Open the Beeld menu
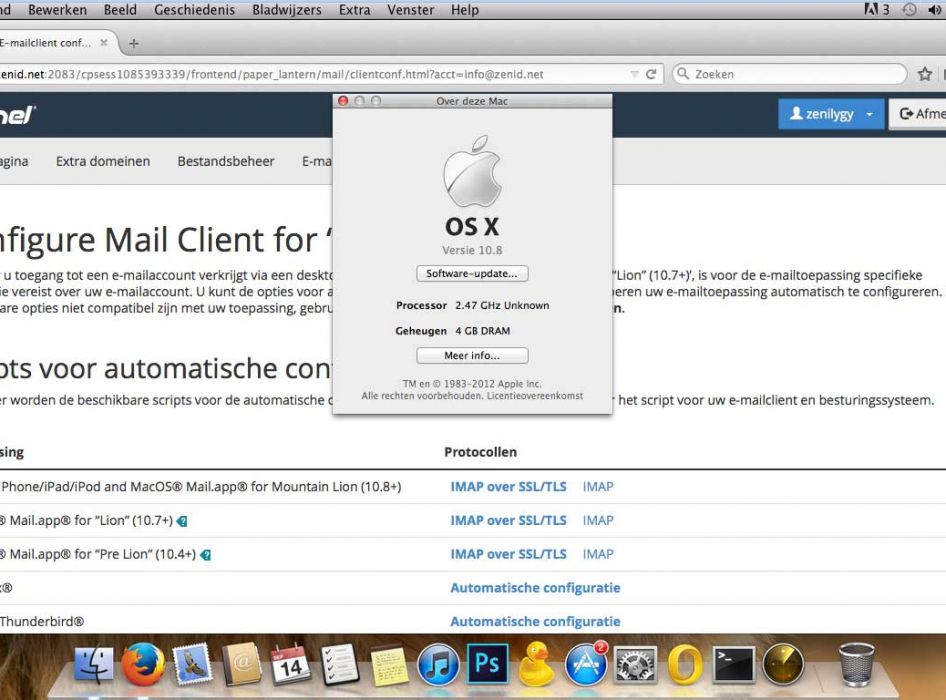The width and height of the screenshot is (946, 700). [x=120, y=10]
